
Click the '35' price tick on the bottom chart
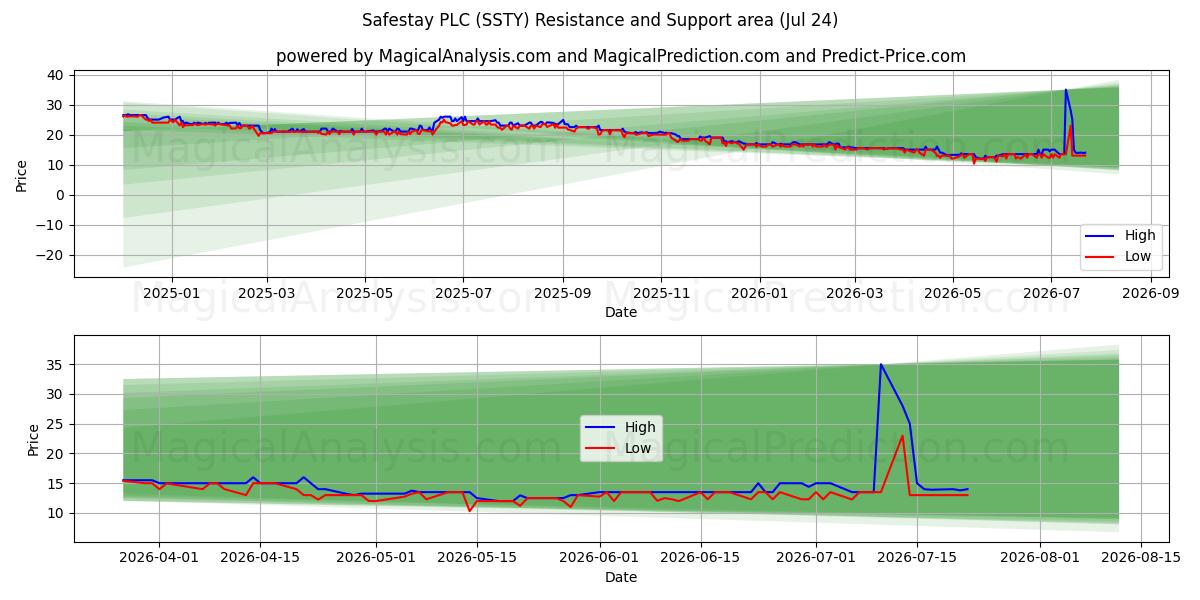point(57,365)
